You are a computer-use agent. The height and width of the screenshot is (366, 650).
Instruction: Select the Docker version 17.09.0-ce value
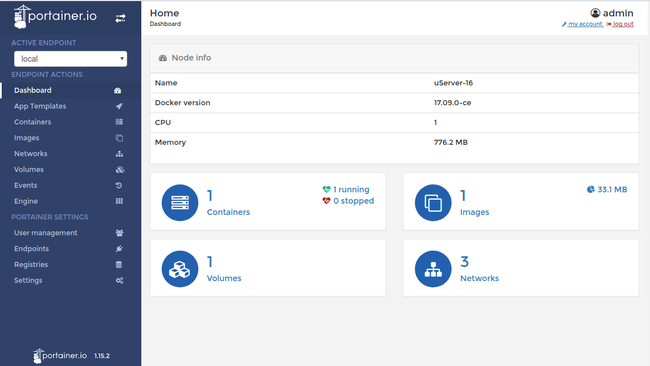[453, 103]
